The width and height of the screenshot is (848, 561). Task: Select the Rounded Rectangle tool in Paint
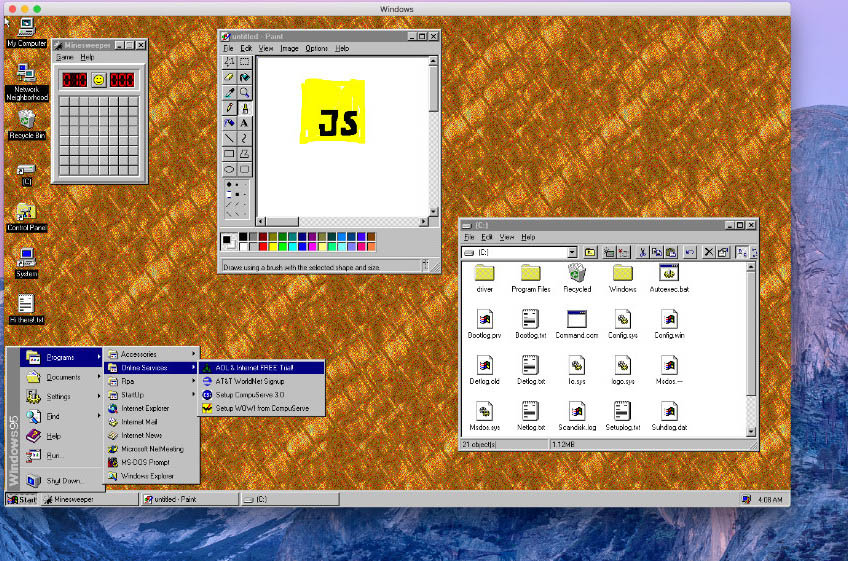[244, 169]
